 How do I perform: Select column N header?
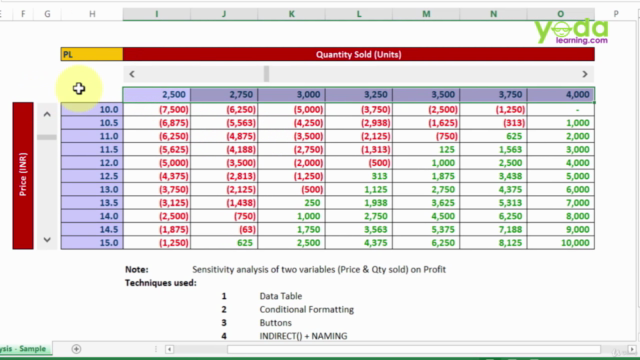click(493, 14)
